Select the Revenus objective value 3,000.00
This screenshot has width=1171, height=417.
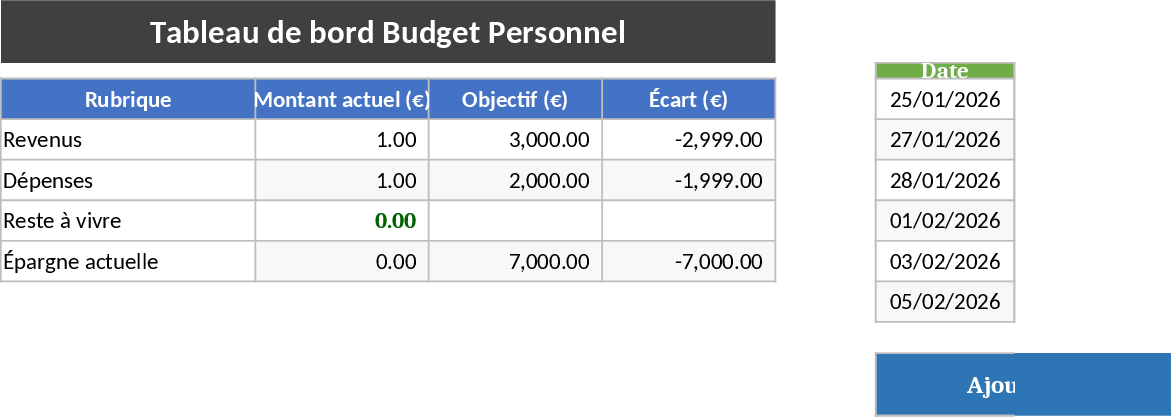[515, 140]
